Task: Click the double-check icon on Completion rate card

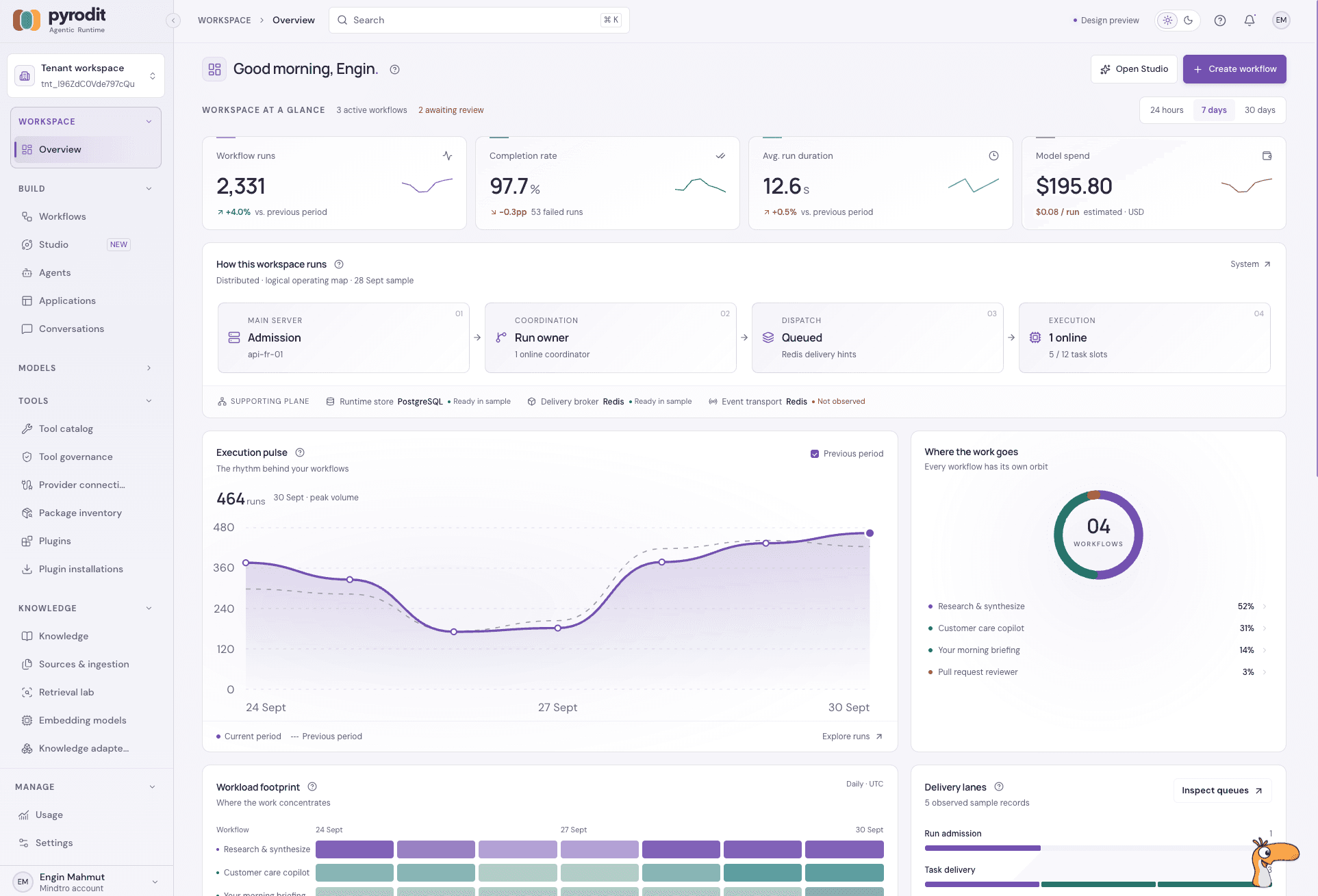Action: 720,156
